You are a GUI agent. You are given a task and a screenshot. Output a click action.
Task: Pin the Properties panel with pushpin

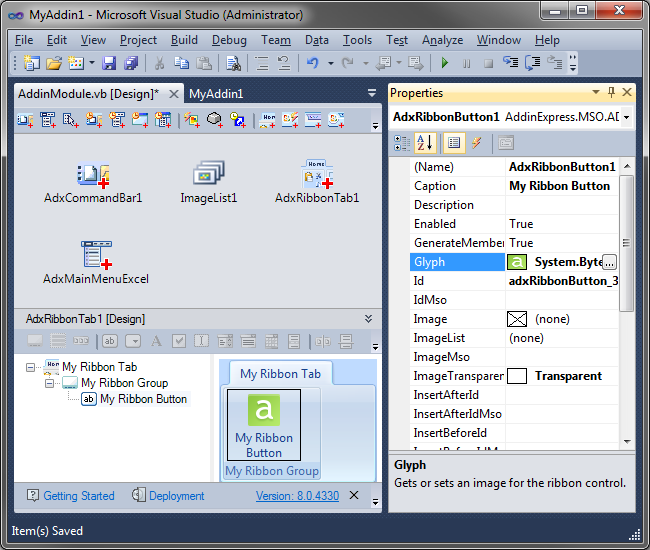tap(611, 92)
